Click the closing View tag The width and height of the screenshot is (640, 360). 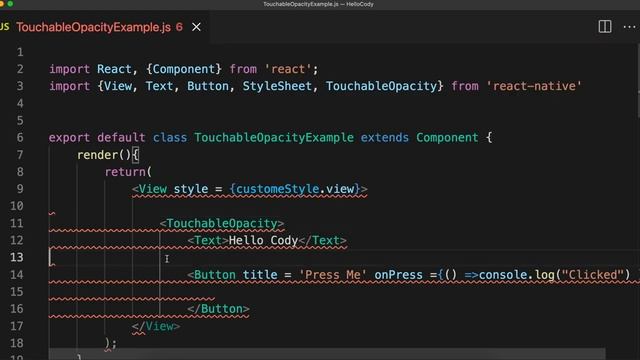click(156, 326)
